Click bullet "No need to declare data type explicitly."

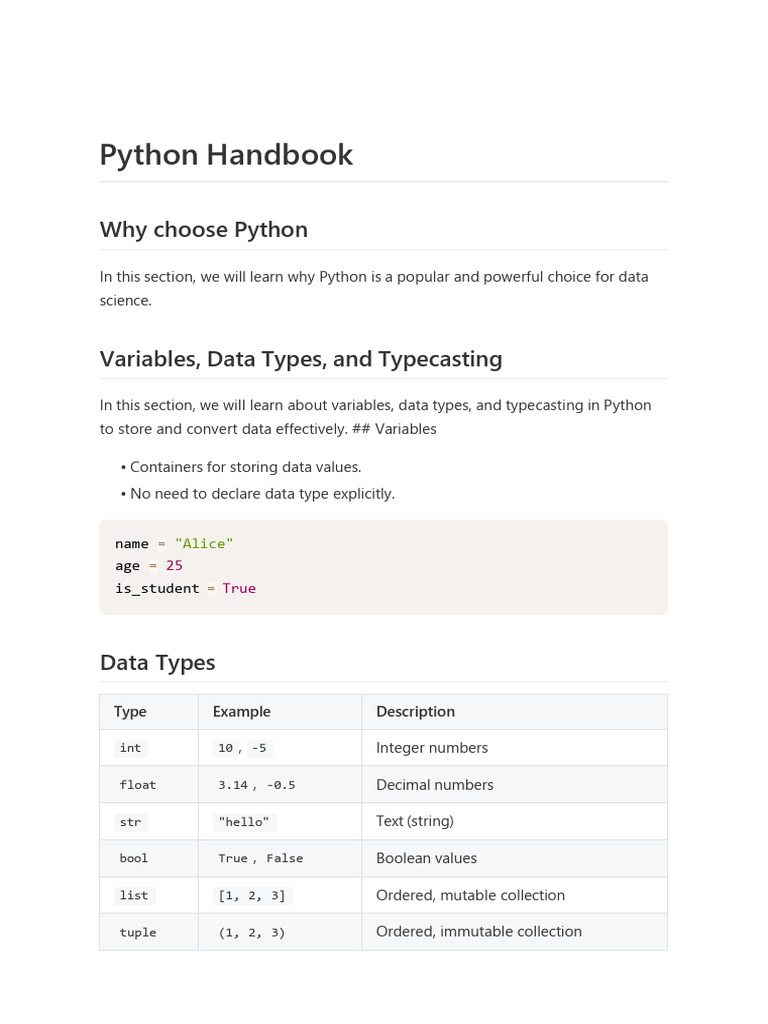click(x=263, y=494)
